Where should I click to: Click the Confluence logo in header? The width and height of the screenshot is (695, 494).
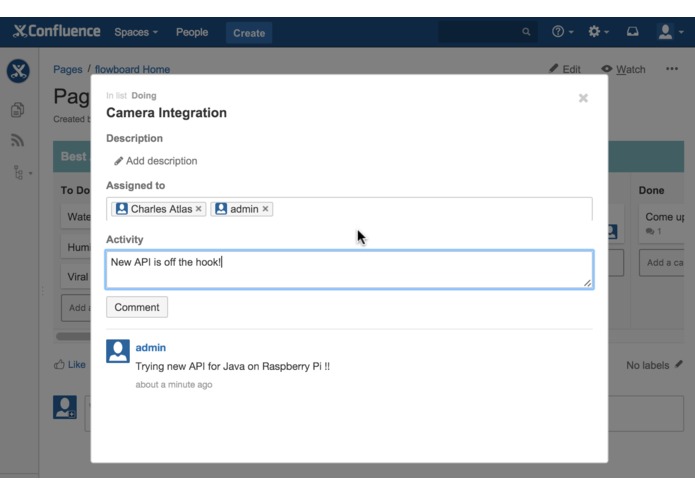[57, 31]
